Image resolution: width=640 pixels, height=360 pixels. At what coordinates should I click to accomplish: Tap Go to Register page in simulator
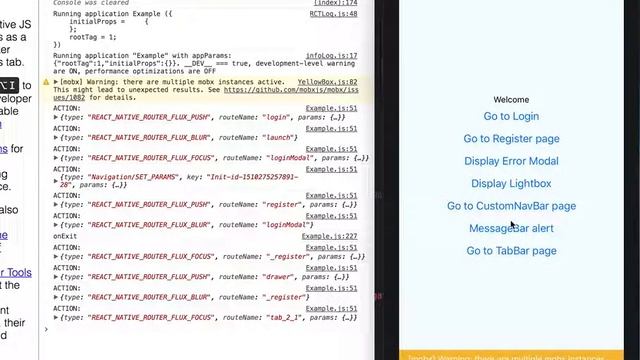[x=511, y=139]
